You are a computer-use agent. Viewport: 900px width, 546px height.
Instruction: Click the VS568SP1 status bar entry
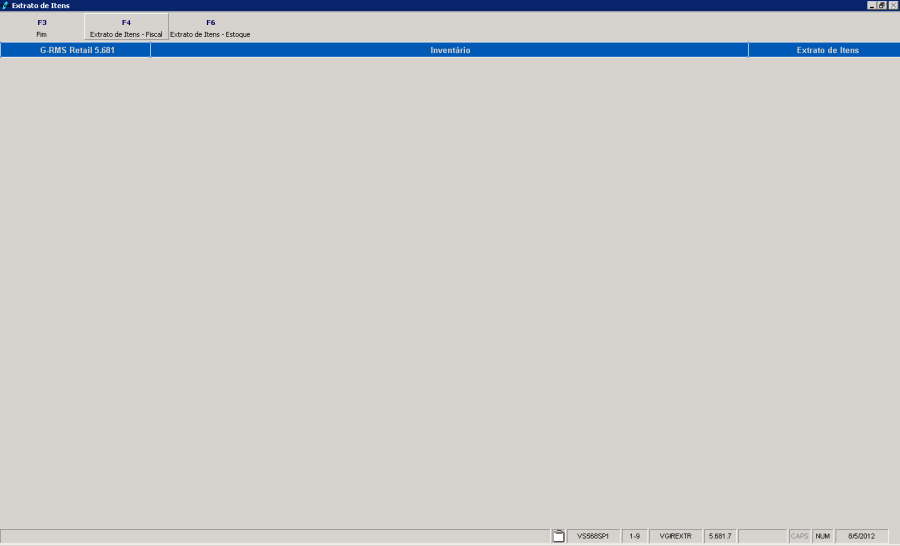tap(593, 536)
